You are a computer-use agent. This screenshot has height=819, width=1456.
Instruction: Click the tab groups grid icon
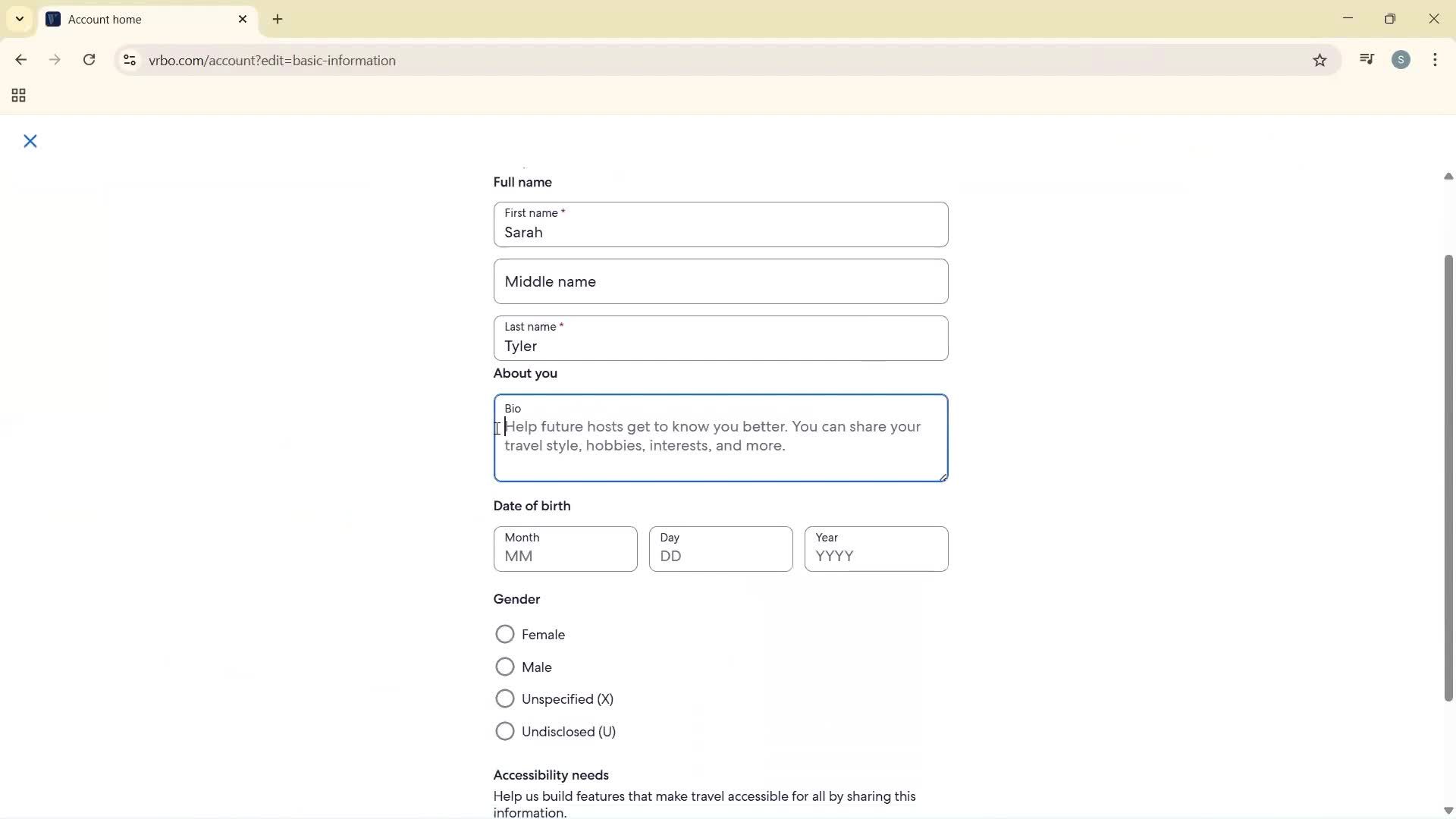[17, 95]
